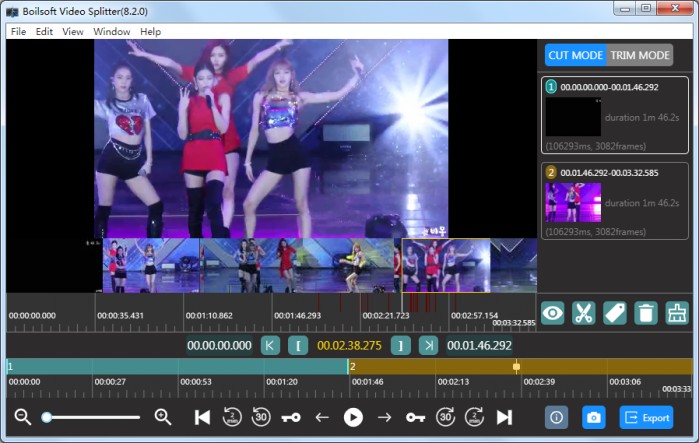This screenshot has height=443, width=699.
Task: Click the broom clear-all icon
Action: (677, 313)
